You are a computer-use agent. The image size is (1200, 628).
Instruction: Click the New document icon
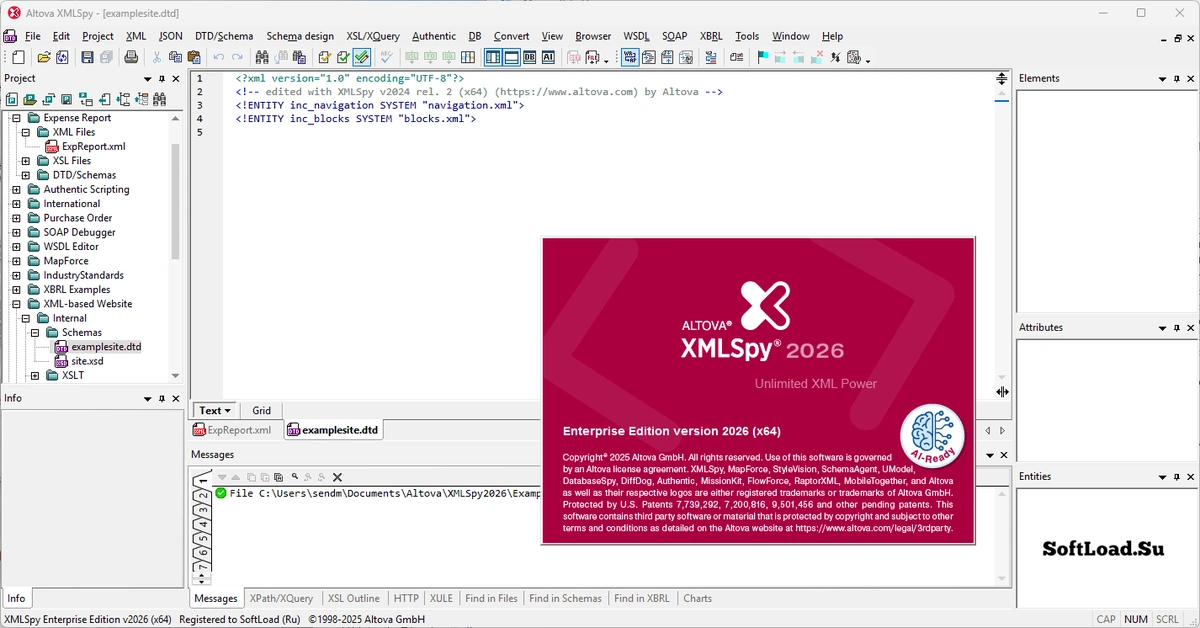click(18, 58)
